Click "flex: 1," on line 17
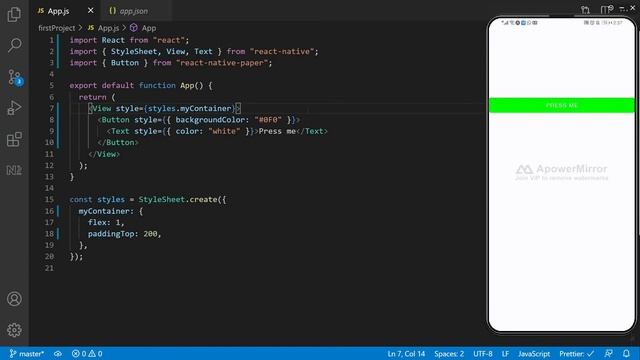 pos(106,222)
